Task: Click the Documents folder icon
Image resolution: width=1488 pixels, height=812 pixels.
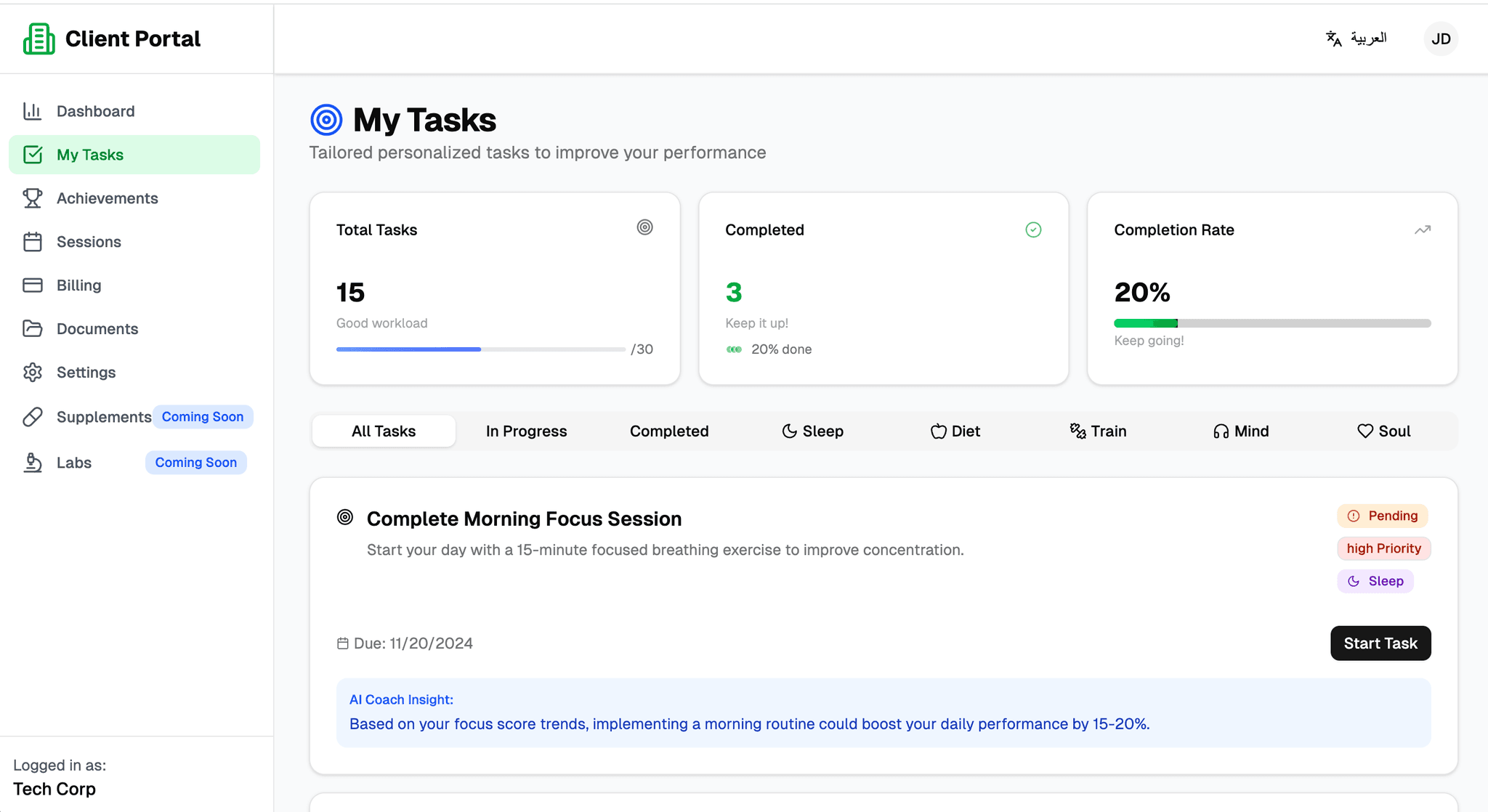Action: click(33, 328)
